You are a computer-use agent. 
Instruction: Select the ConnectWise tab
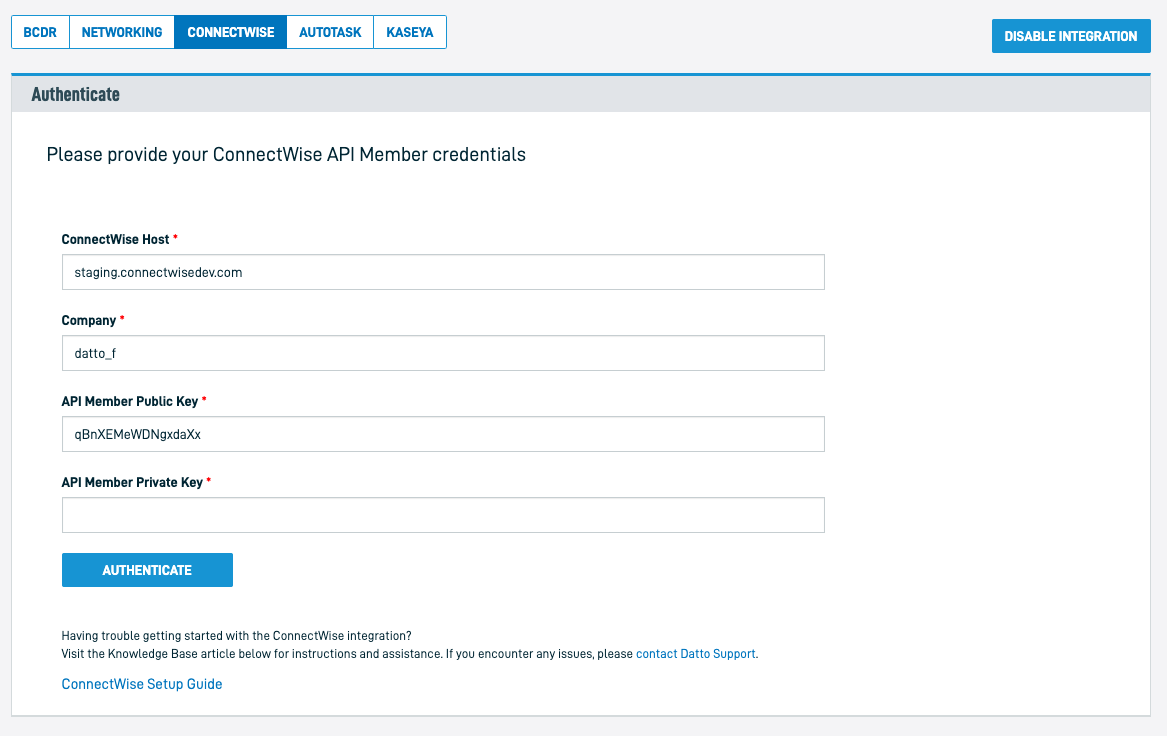[231, 32]
